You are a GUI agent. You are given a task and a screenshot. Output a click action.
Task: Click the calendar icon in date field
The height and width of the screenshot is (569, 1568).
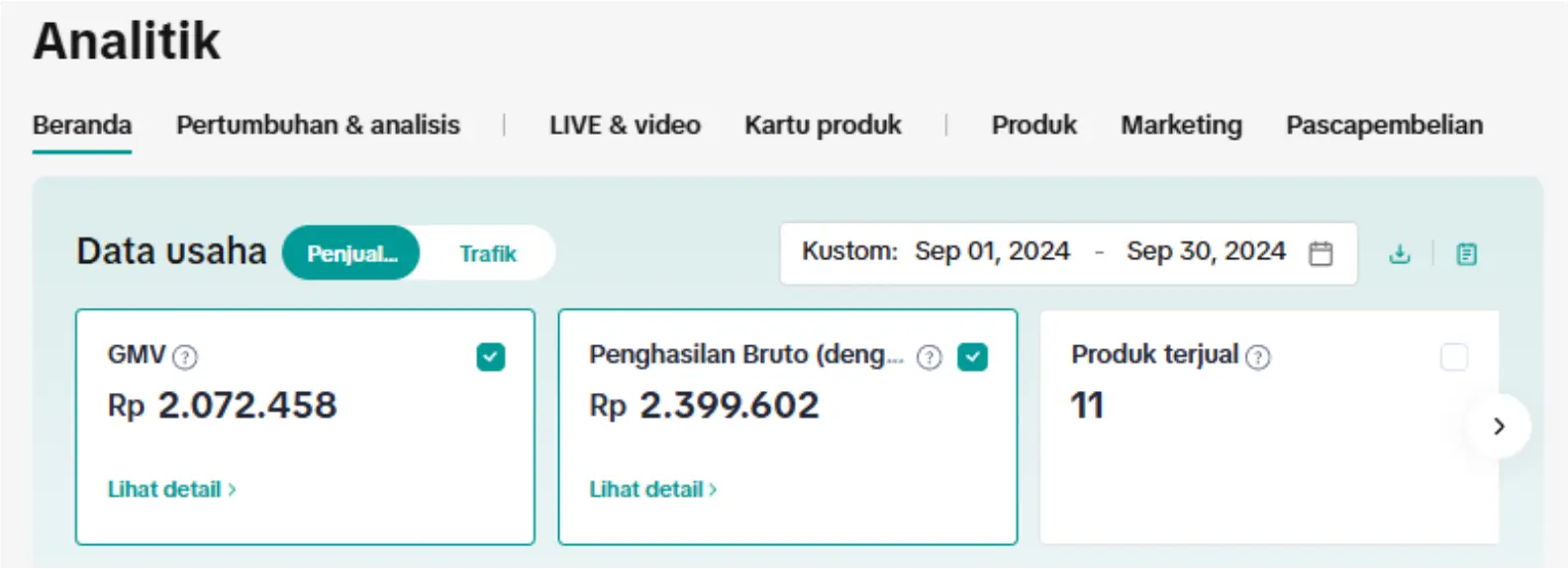(x=1321, y=253)
